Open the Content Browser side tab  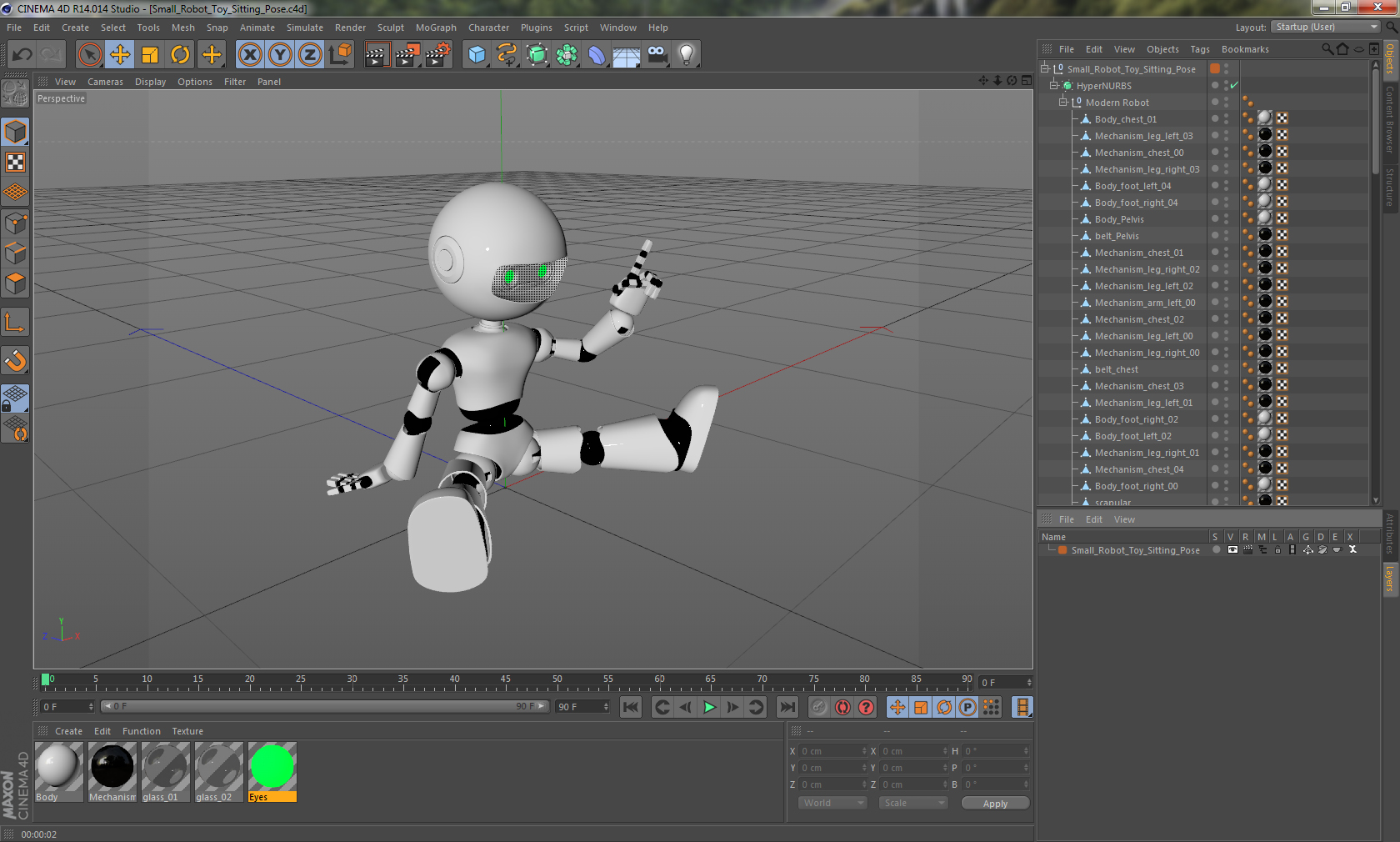1390,119
